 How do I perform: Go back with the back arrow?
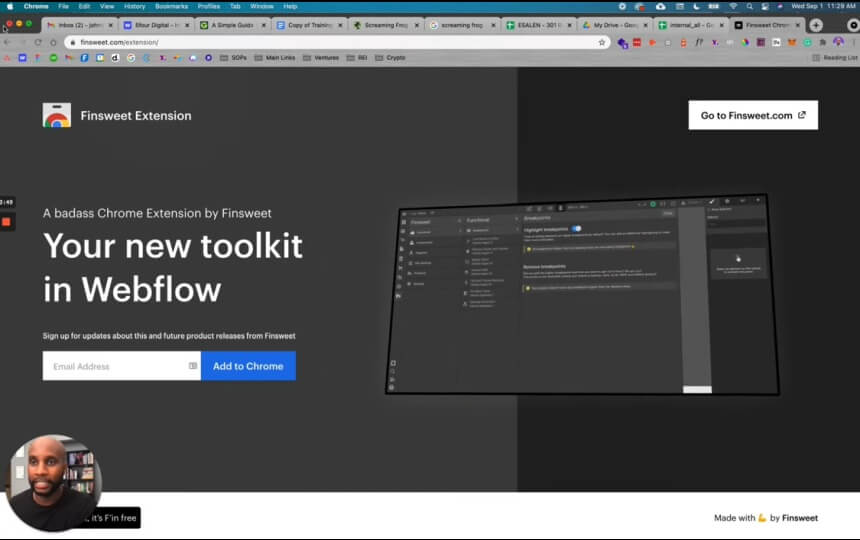point(7,42)
